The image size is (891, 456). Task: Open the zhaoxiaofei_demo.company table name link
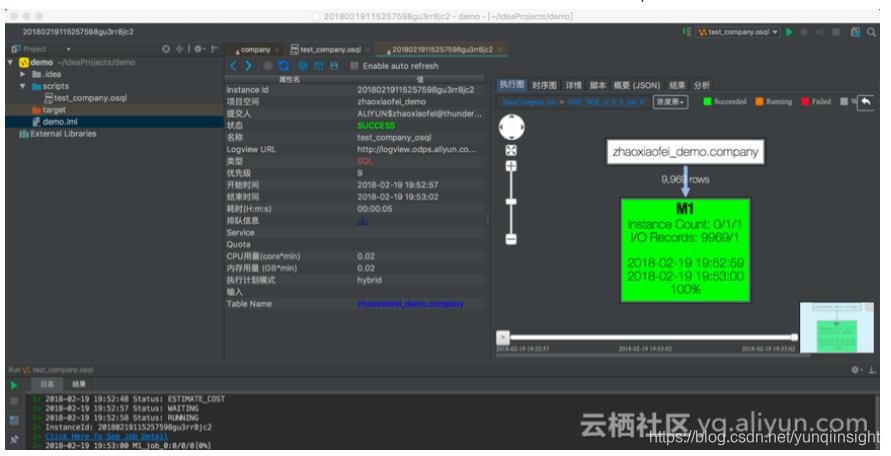click(x=410, y=304)
